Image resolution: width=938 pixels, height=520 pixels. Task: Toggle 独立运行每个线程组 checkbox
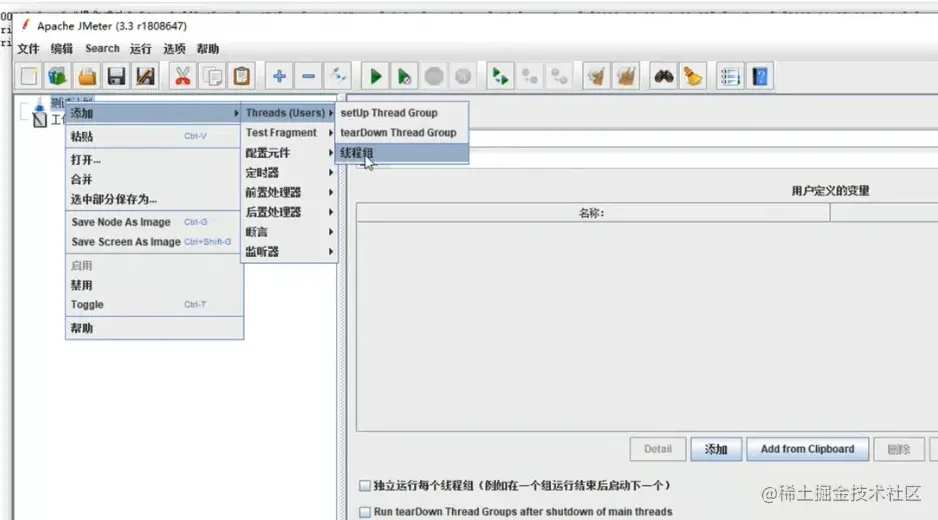[365, 485]
